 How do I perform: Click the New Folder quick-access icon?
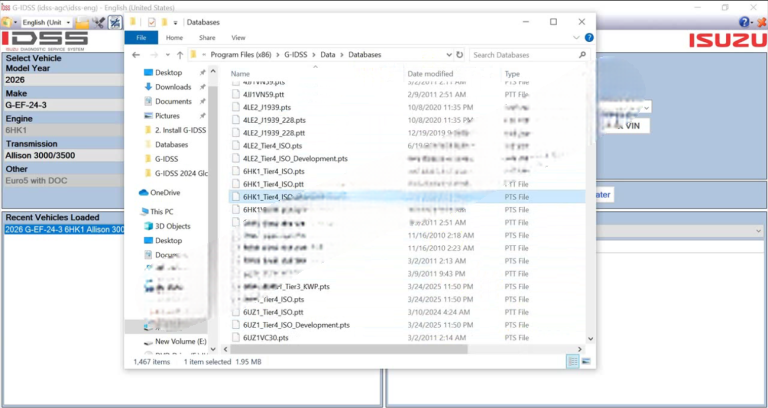164,22
